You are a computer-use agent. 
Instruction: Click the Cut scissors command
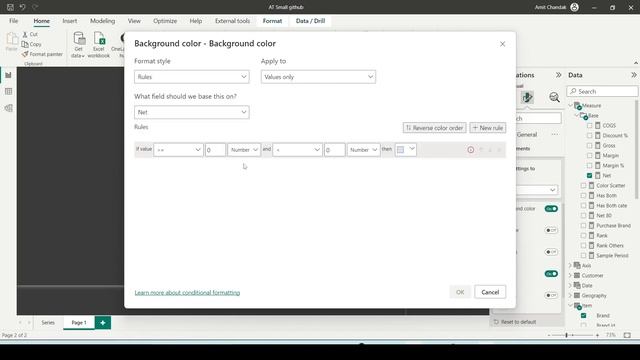point(29,34)
